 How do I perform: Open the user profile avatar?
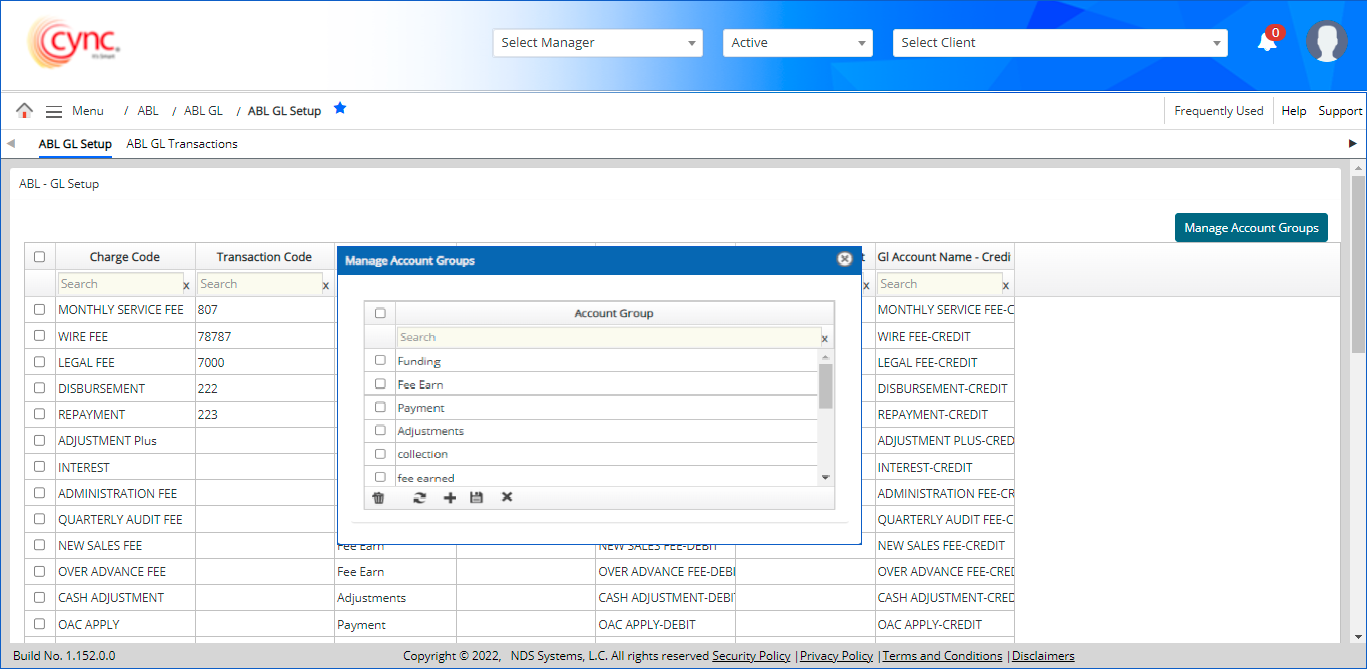[x=1326, y=42]
